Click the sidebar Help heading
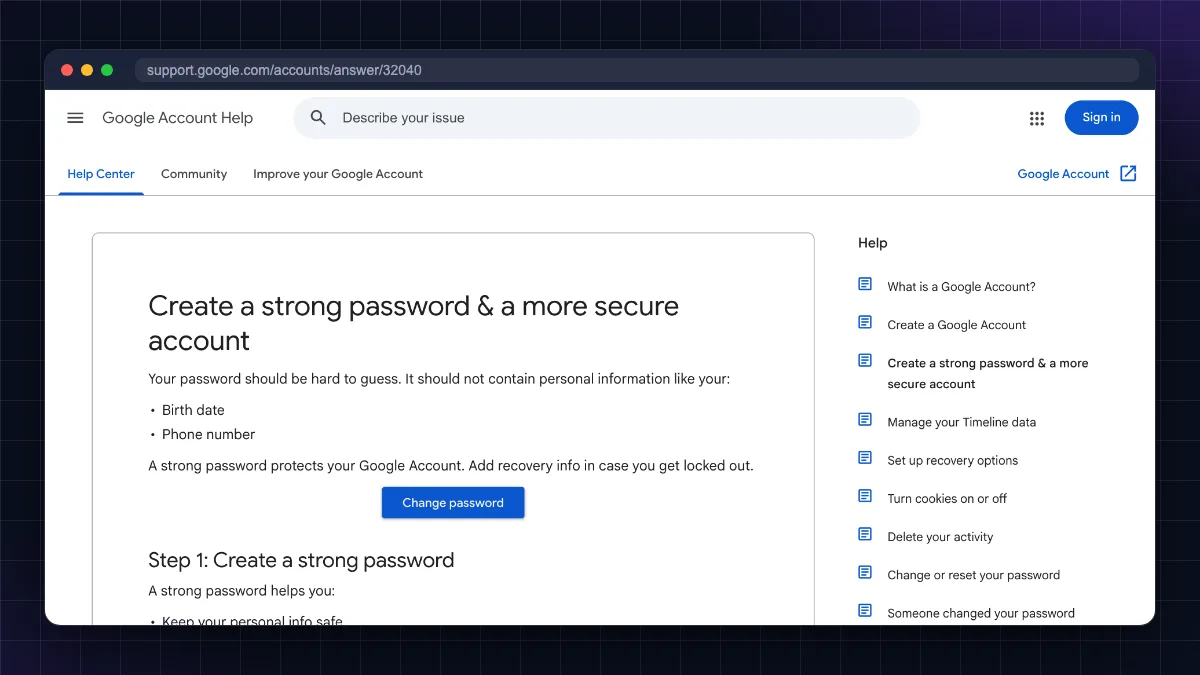The width and height of the screenshot is (1200, 675). [x=872, y=243]
